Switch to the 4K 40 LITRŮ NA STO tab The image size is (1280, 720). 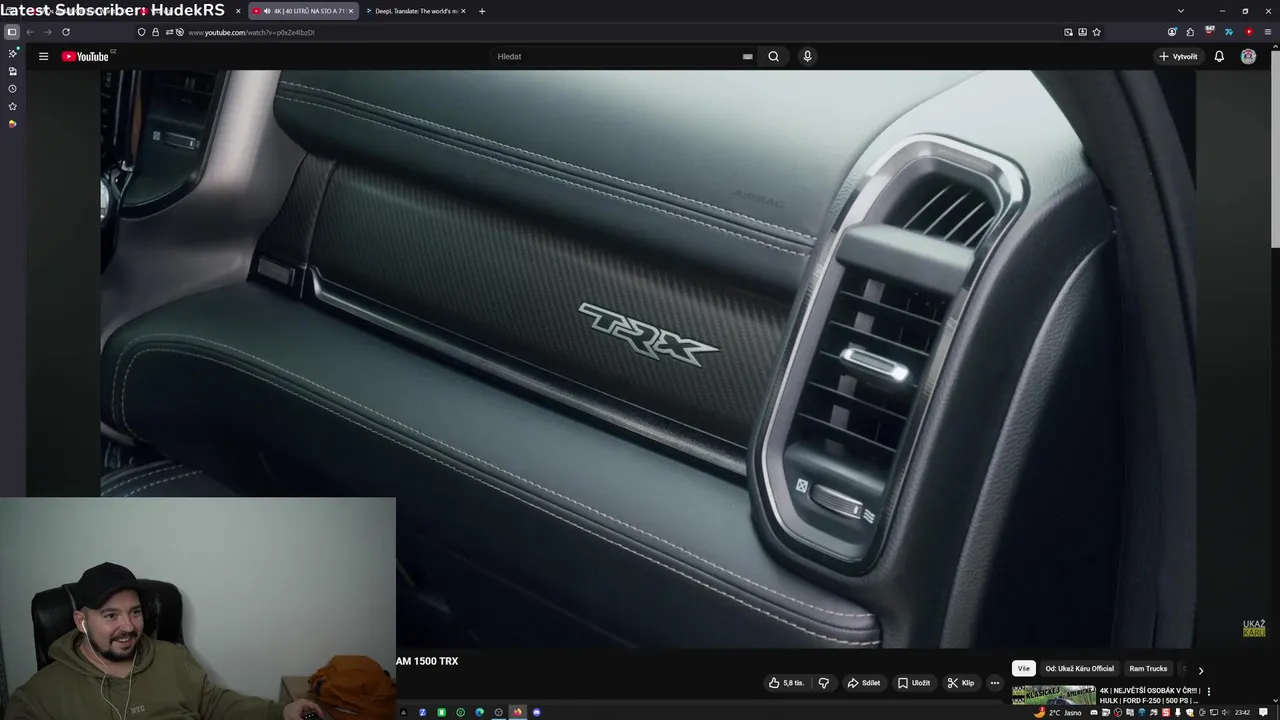pos(303,11)
